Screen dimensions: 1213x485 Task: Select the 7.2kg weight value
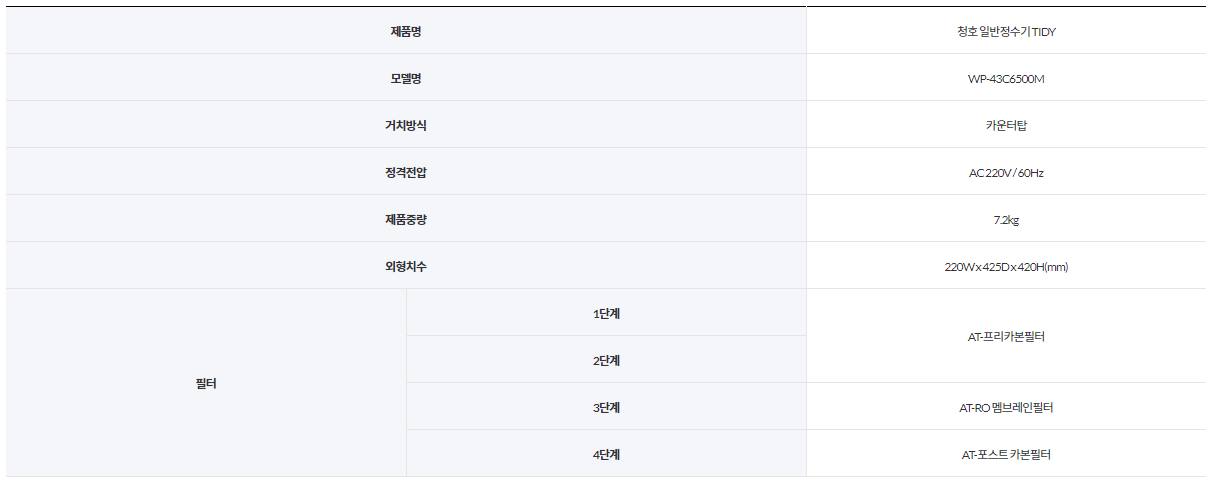click(x=1006, y=220)
